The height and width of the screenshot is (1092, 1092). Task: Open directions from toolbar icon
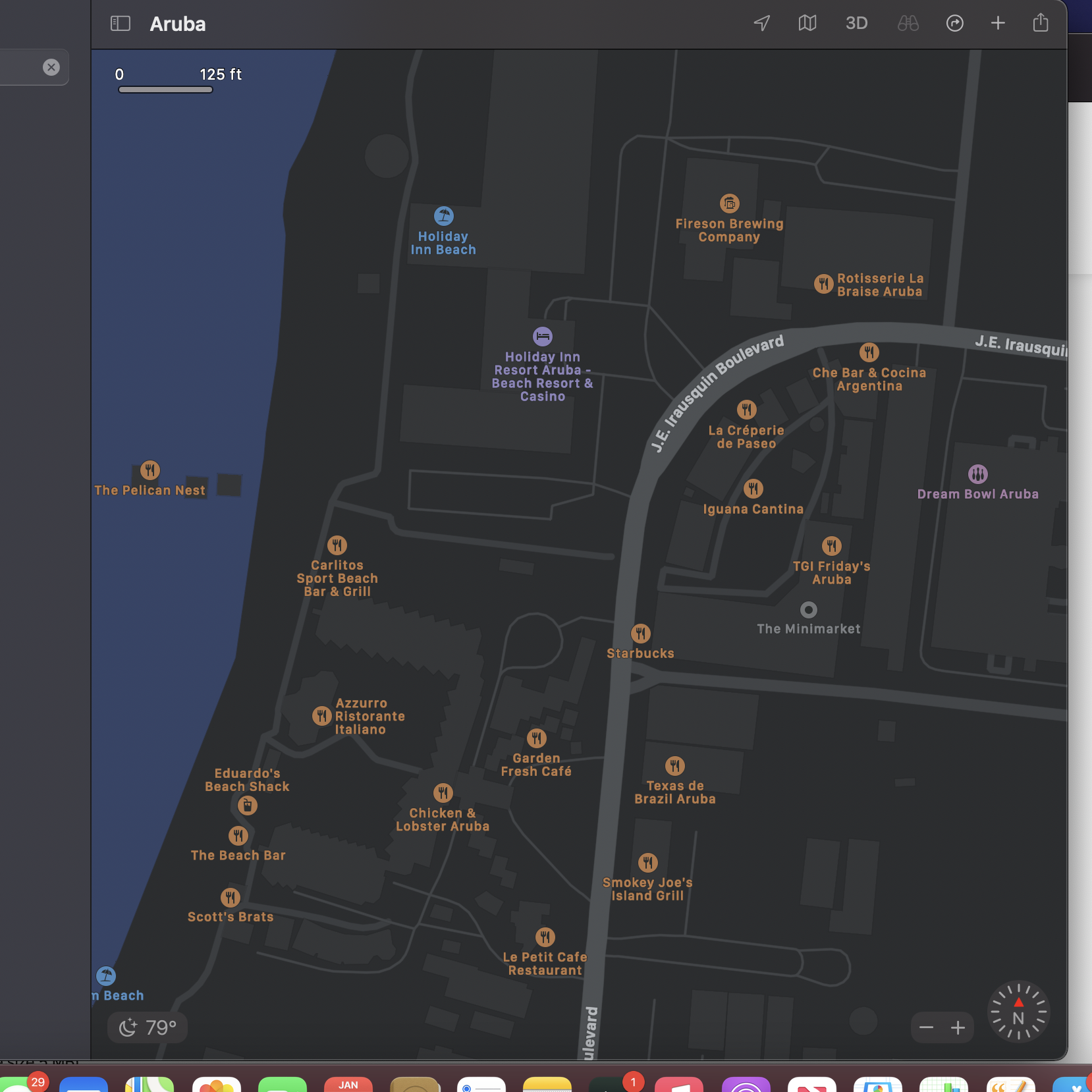(955, 23)
